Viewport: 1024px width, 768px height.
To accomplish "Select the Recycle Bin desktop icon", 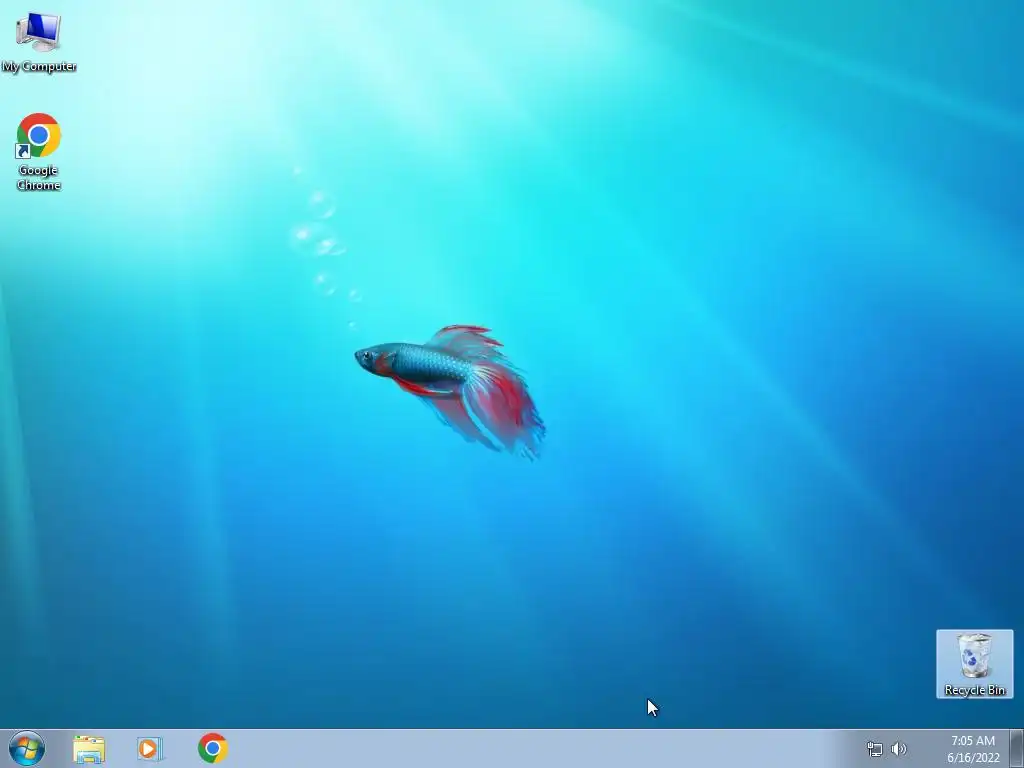I will click(x=974, y=664).
